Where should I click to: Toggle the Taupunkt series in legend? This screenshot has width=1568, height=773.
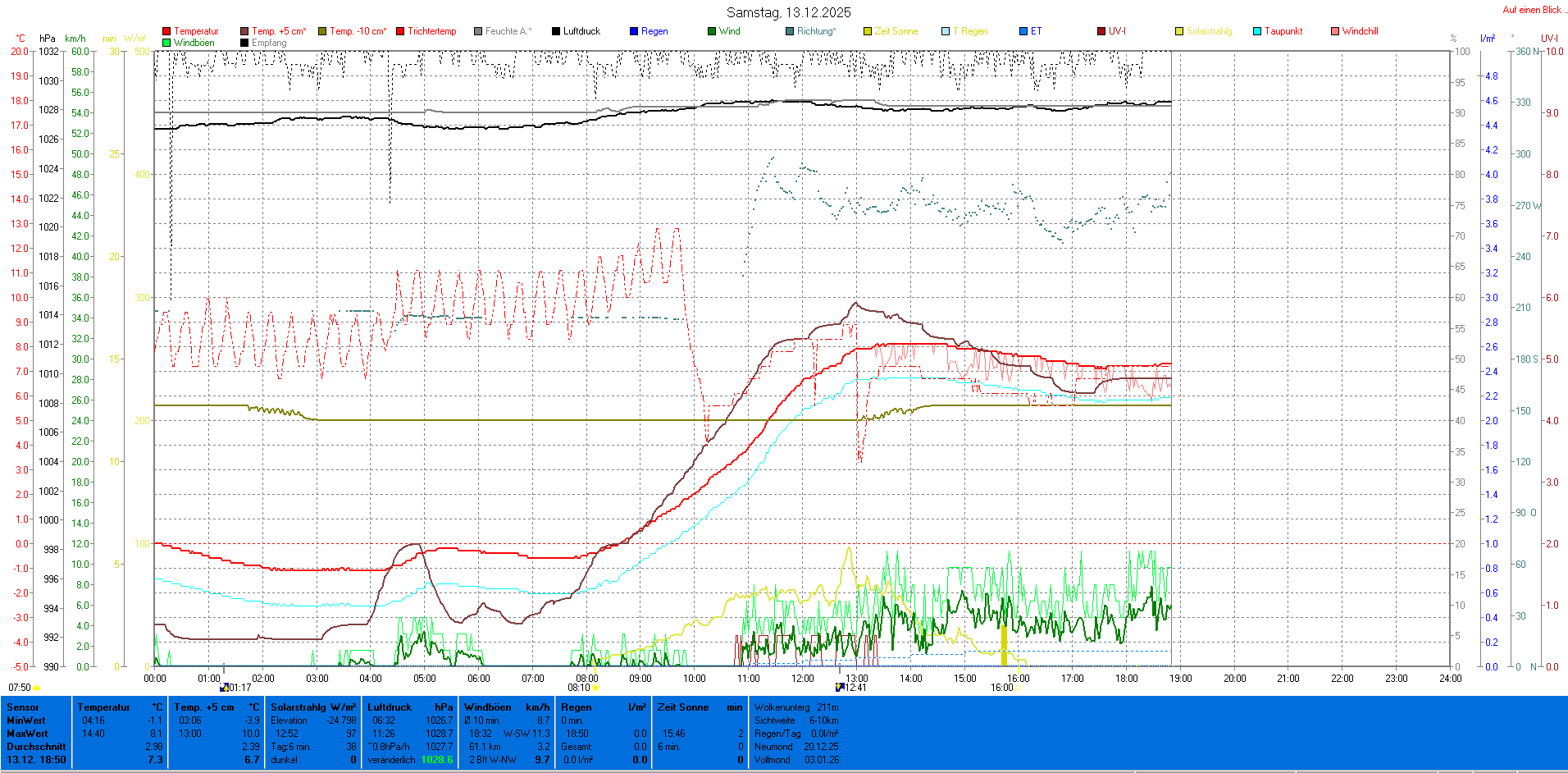pyautogui.click(x=1283, y=31)
